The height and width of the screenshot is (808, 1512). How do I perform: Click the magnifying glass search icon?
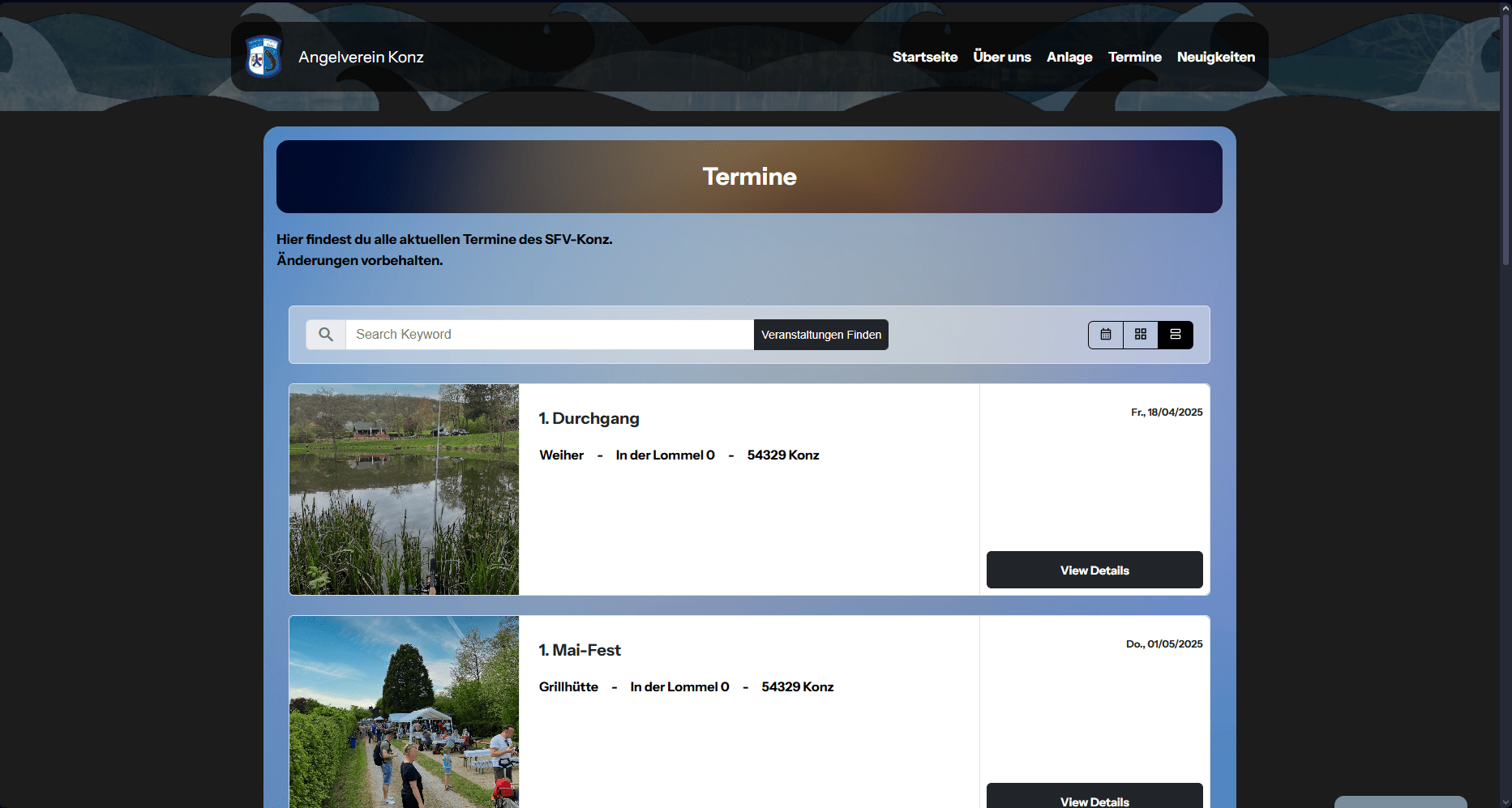click(326, 335)
